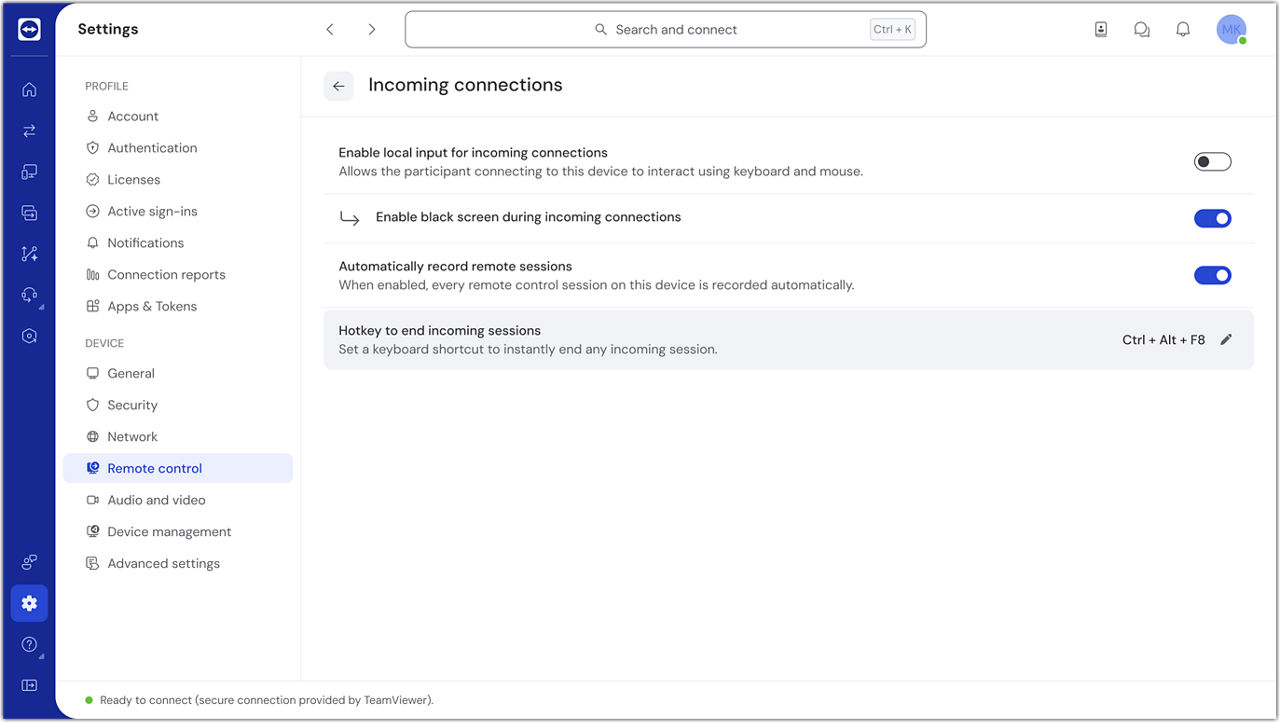
Task: Disable black screen during incoming connections
Action: coord(1212,218)
